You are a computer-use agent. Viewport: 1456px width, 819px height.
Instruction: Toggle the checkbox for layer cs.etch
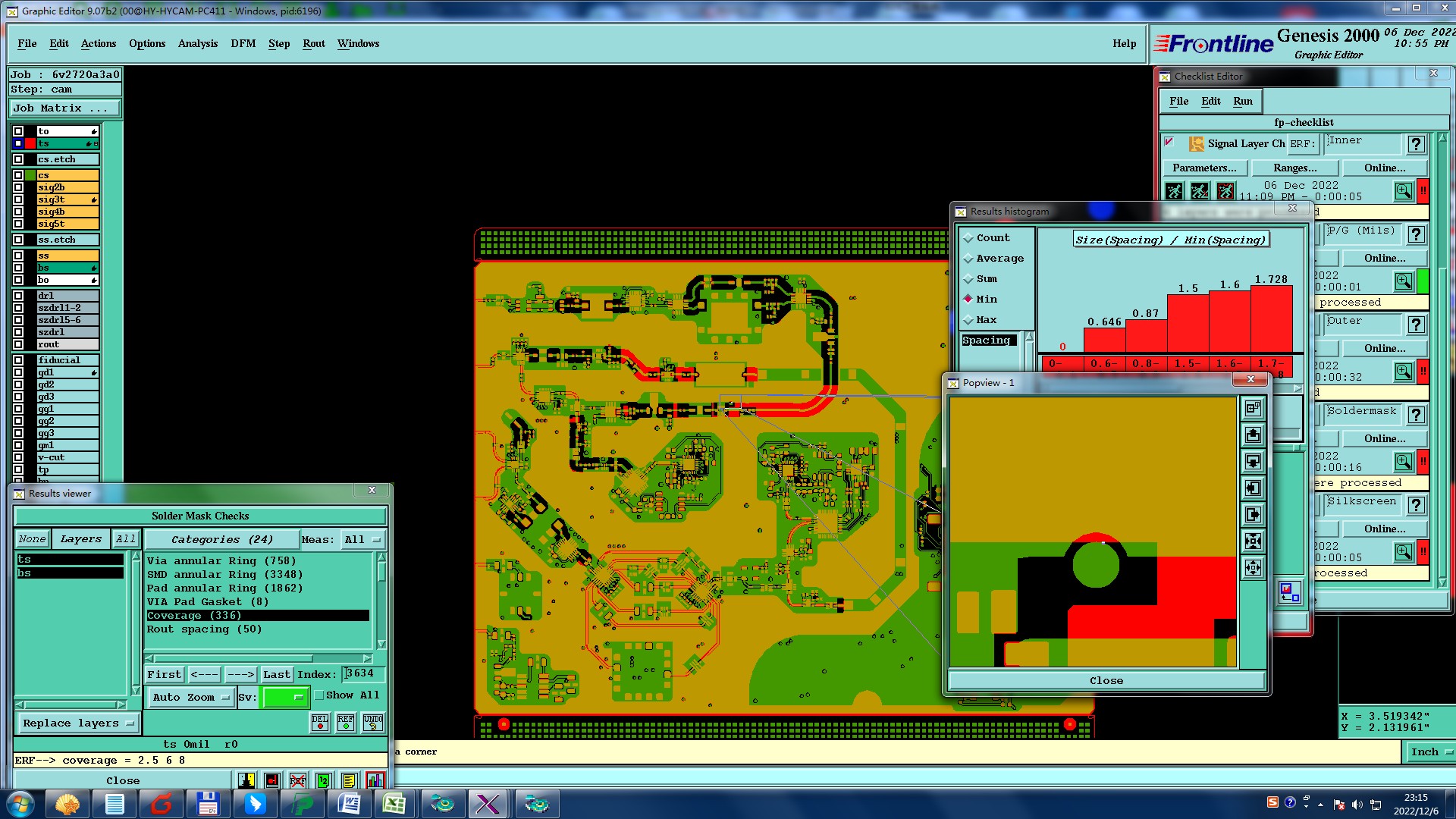click(18, 159)
